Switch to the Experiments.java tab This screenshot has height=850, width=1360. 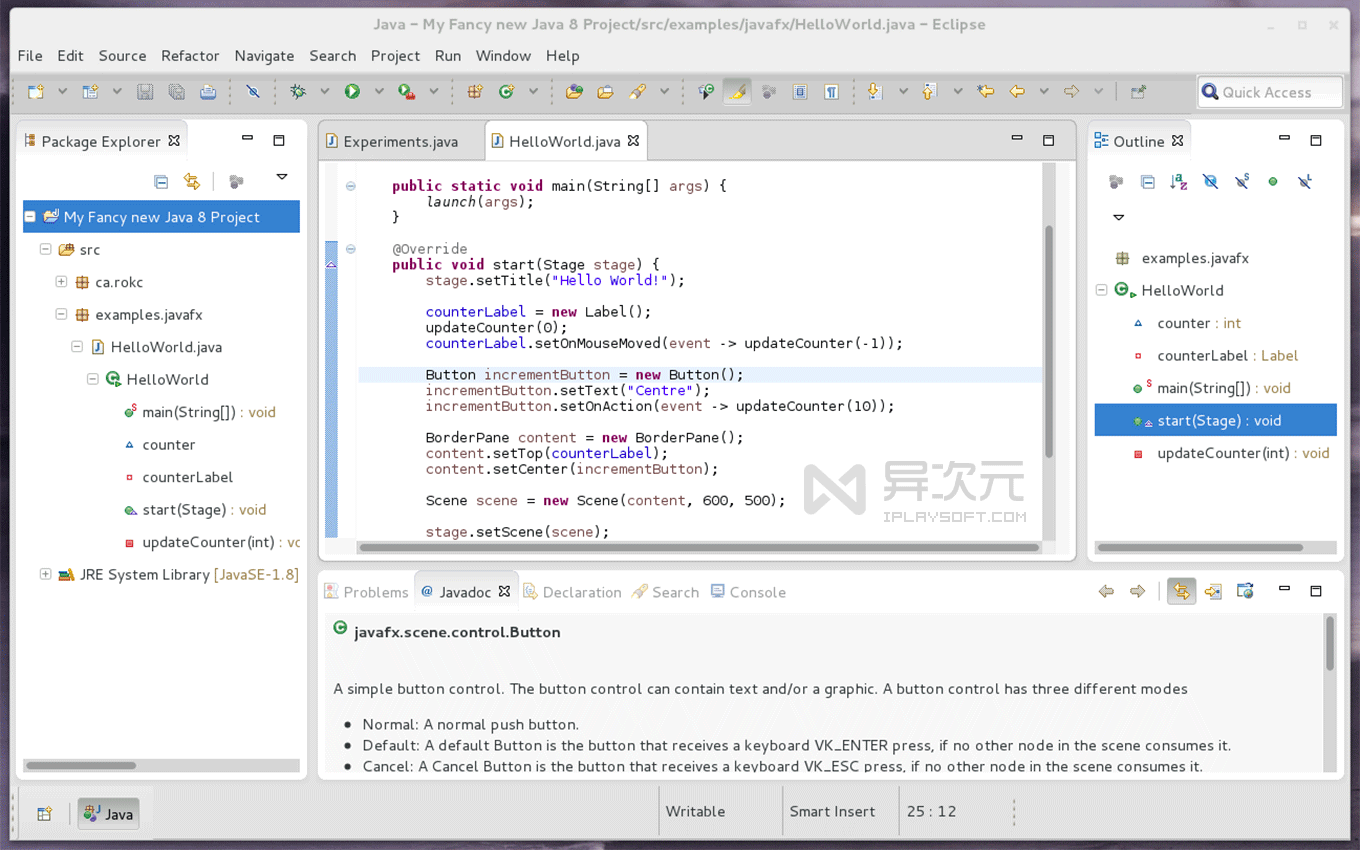(x=400, y=141)
